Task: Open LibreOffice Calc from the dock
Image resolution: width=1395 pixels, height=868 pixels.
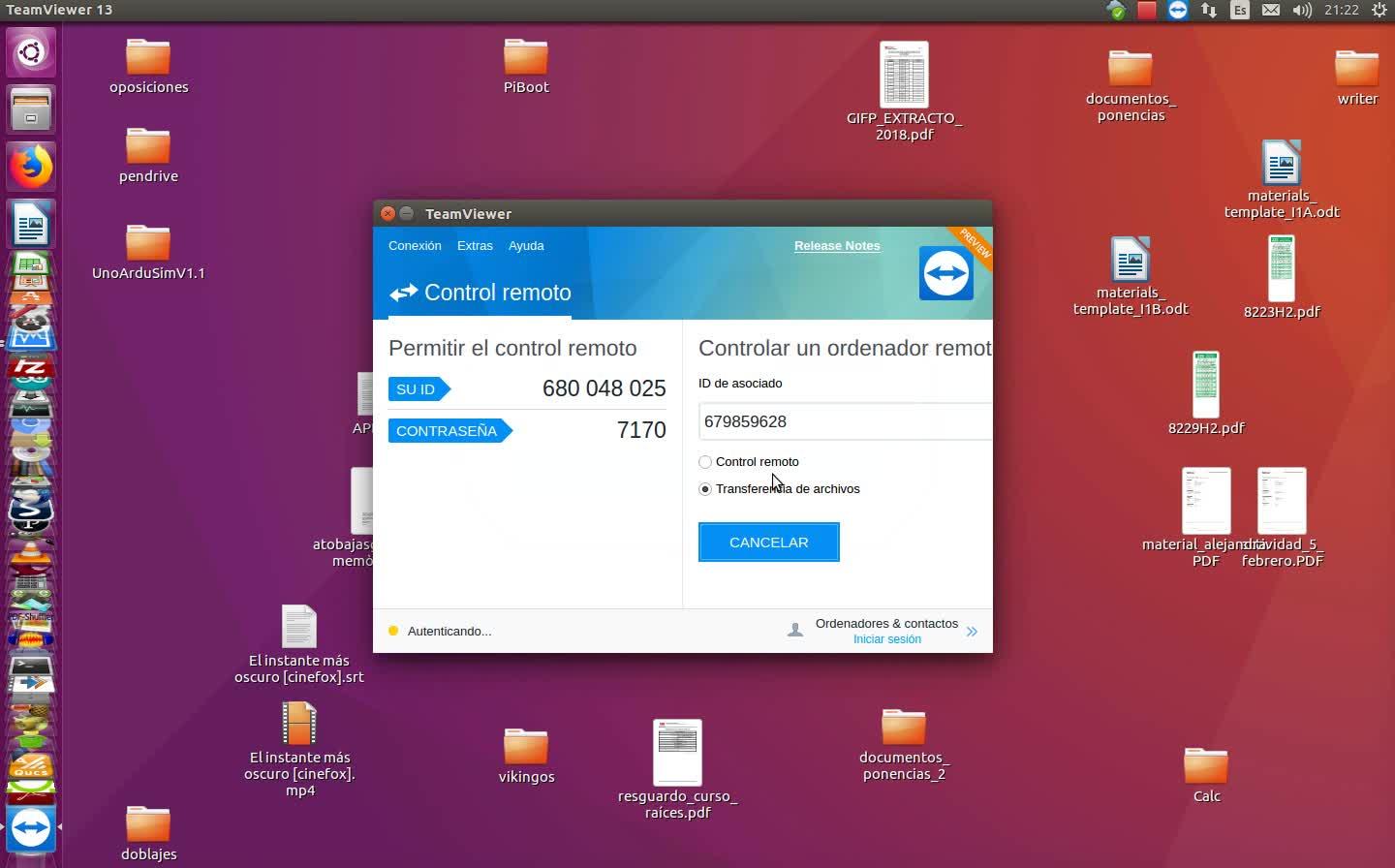Action: coord(31,263)
